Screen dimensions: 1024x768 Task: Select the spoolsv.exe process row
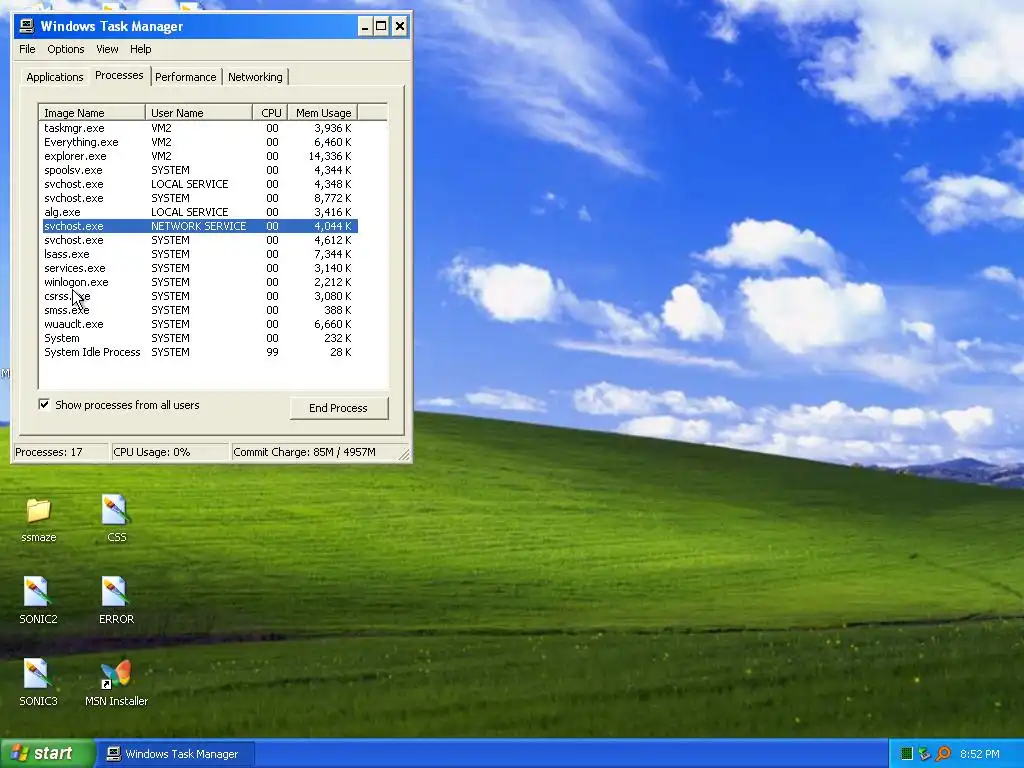[200, 170]
